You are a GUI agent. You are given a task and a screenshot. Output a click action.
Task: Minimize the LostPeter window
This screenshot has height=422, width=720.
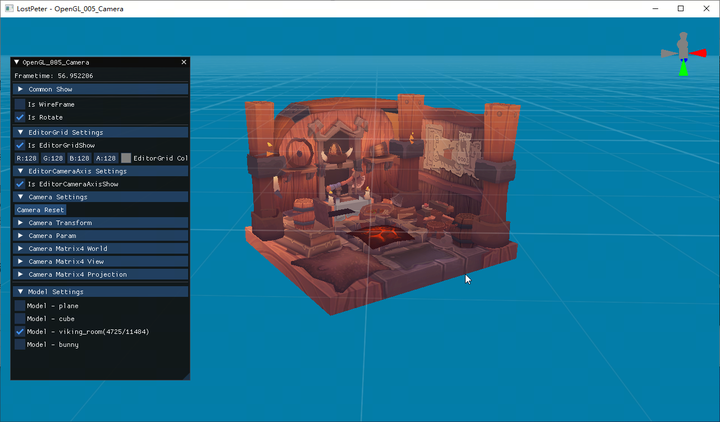(x=655, y=8)
